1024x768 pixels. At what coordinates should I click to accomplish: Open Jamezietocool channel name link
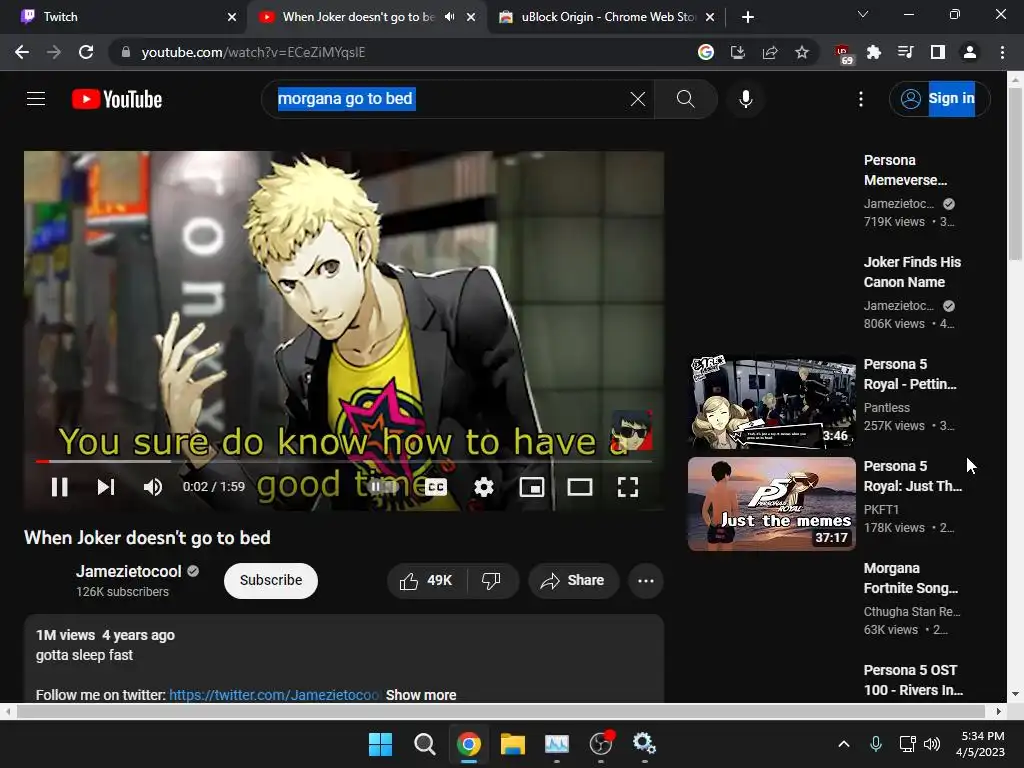[x=129, y=571]
